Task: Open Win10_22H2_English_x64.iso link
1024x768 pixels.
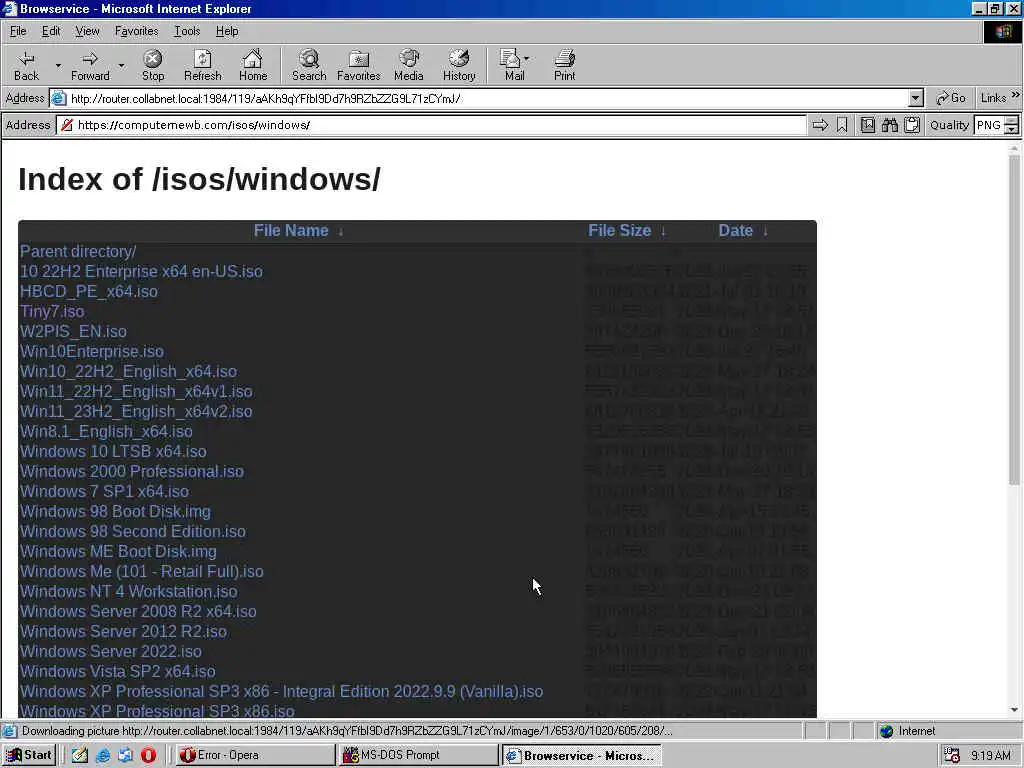Action: point(129,372)
